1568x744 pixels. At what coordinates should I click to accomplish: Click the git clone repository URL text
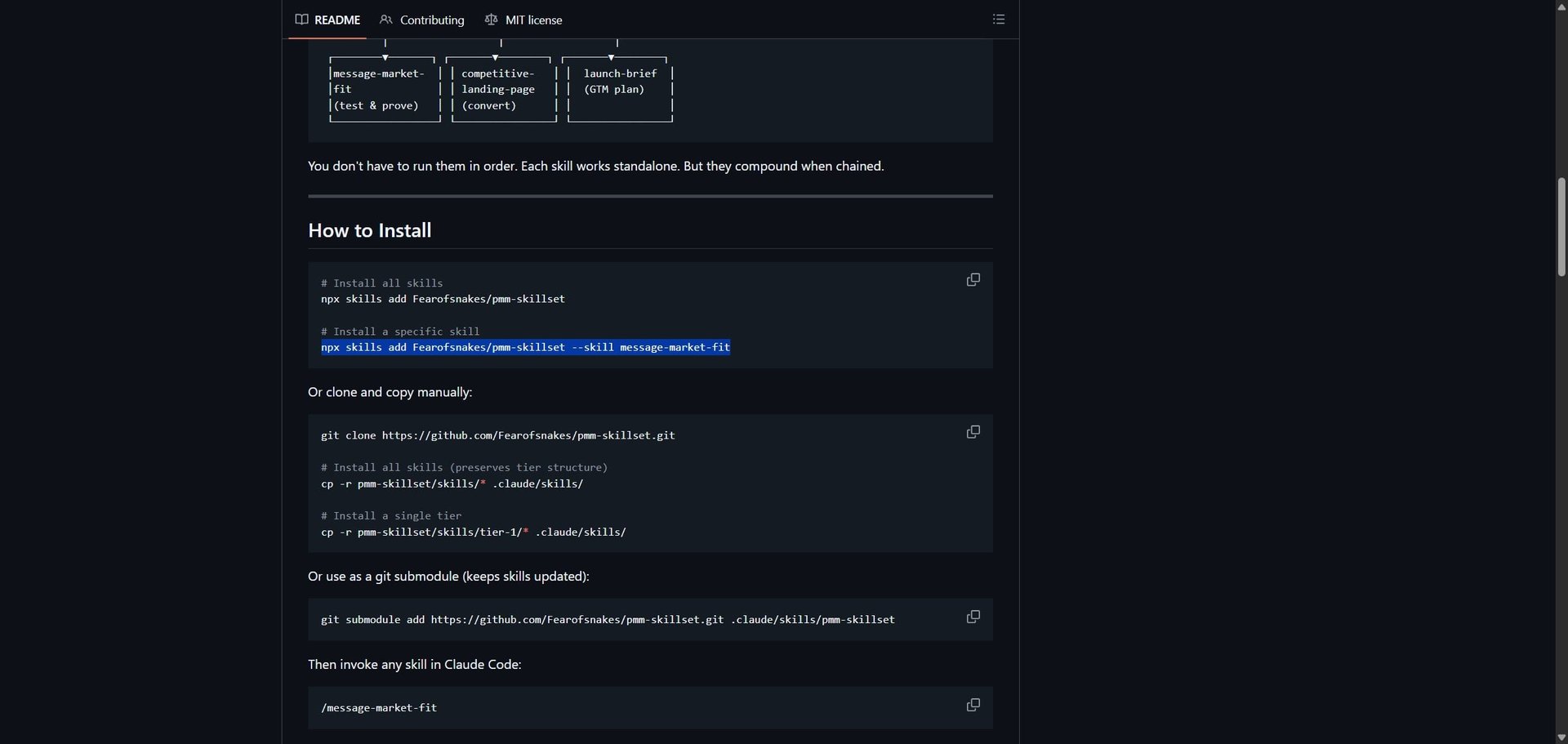528,435
